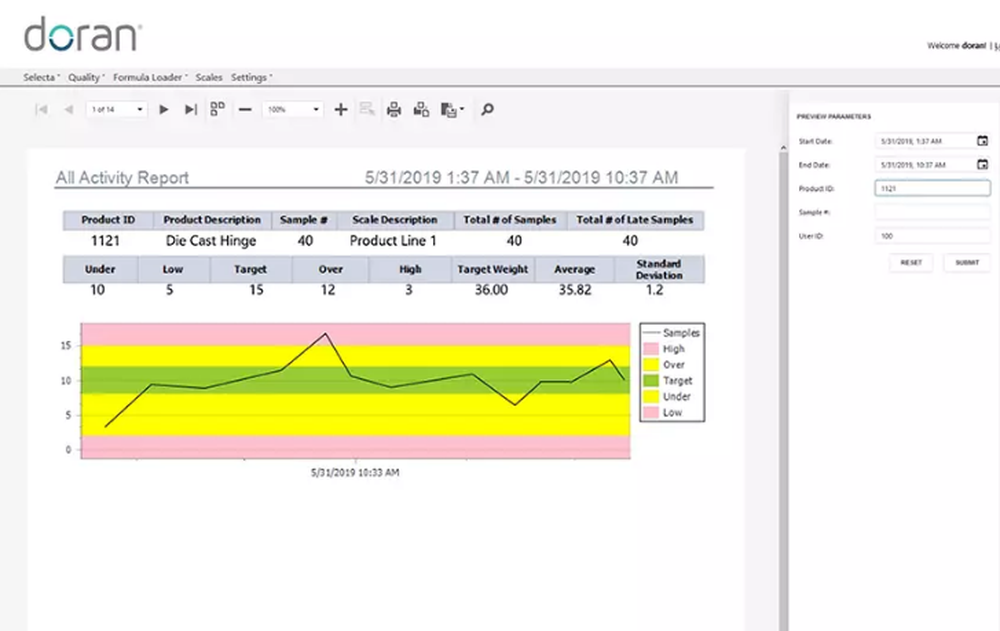The width and height of the screenshot is (1000, 631).
Task: Open the Quality menu
Action: tap(85, 77)
